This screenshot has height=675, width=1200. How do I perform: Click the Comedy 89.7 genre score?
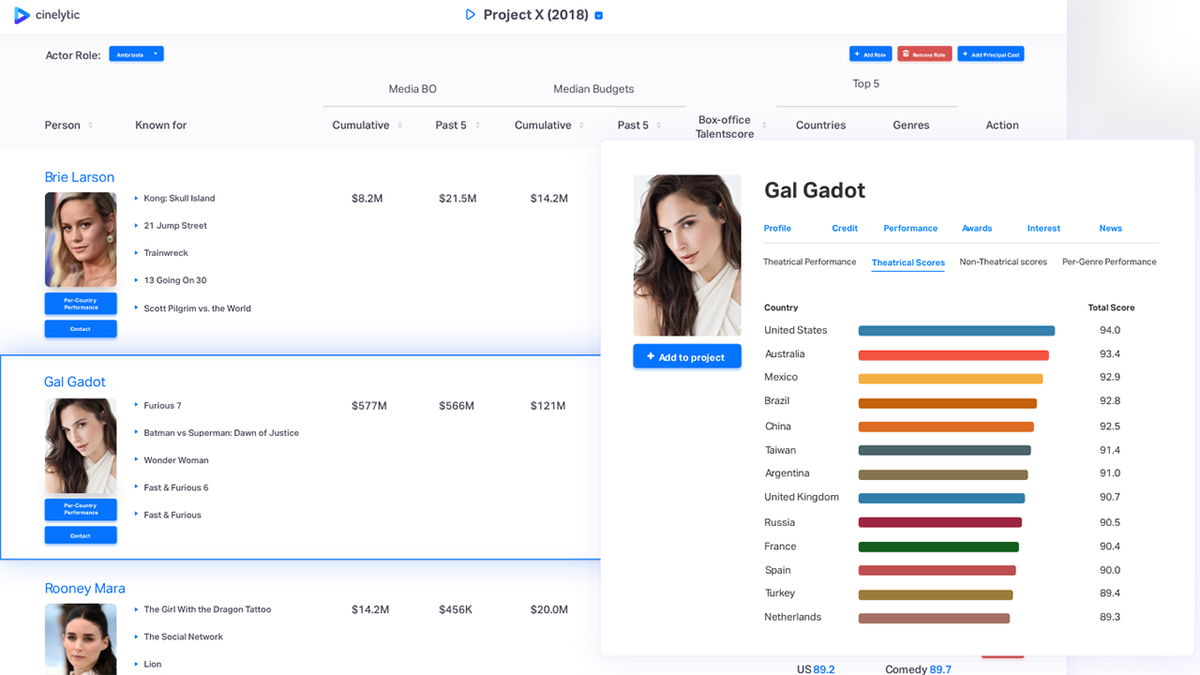[x=918, y=669]
